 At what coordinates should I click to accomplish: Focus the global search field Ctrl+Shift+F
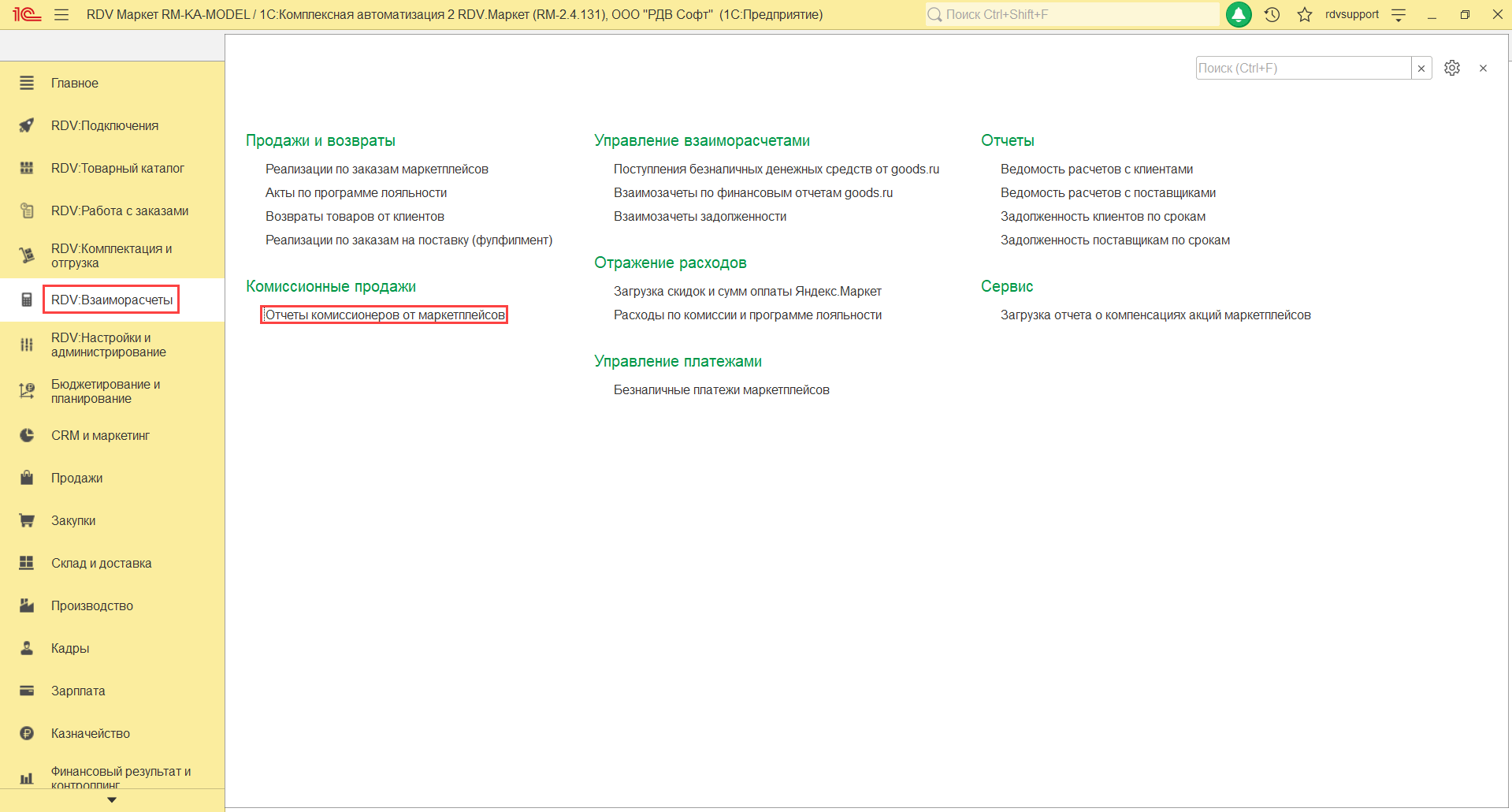(1072, 14)
